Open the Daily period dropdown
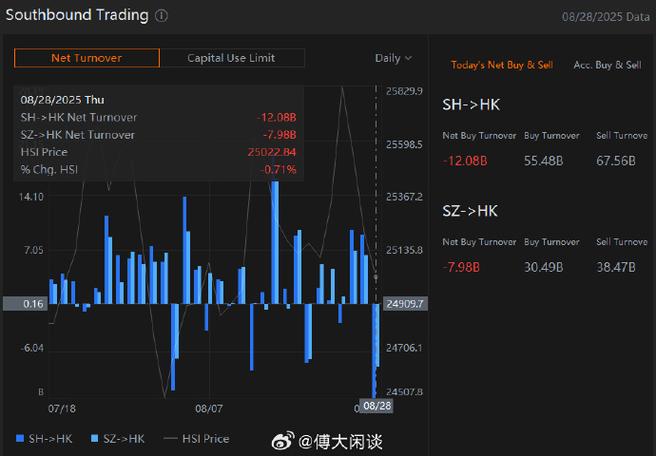 (393, 58)
